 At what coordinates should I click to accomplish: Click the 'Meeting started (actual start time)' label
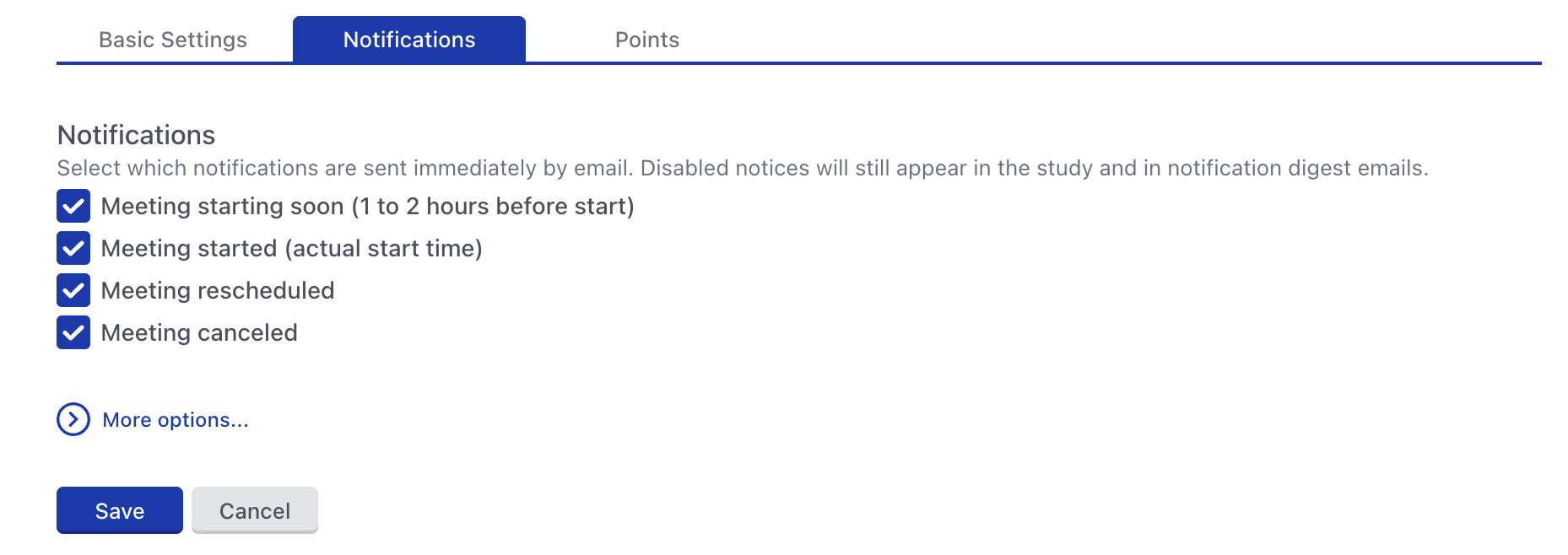pos(292,248)
